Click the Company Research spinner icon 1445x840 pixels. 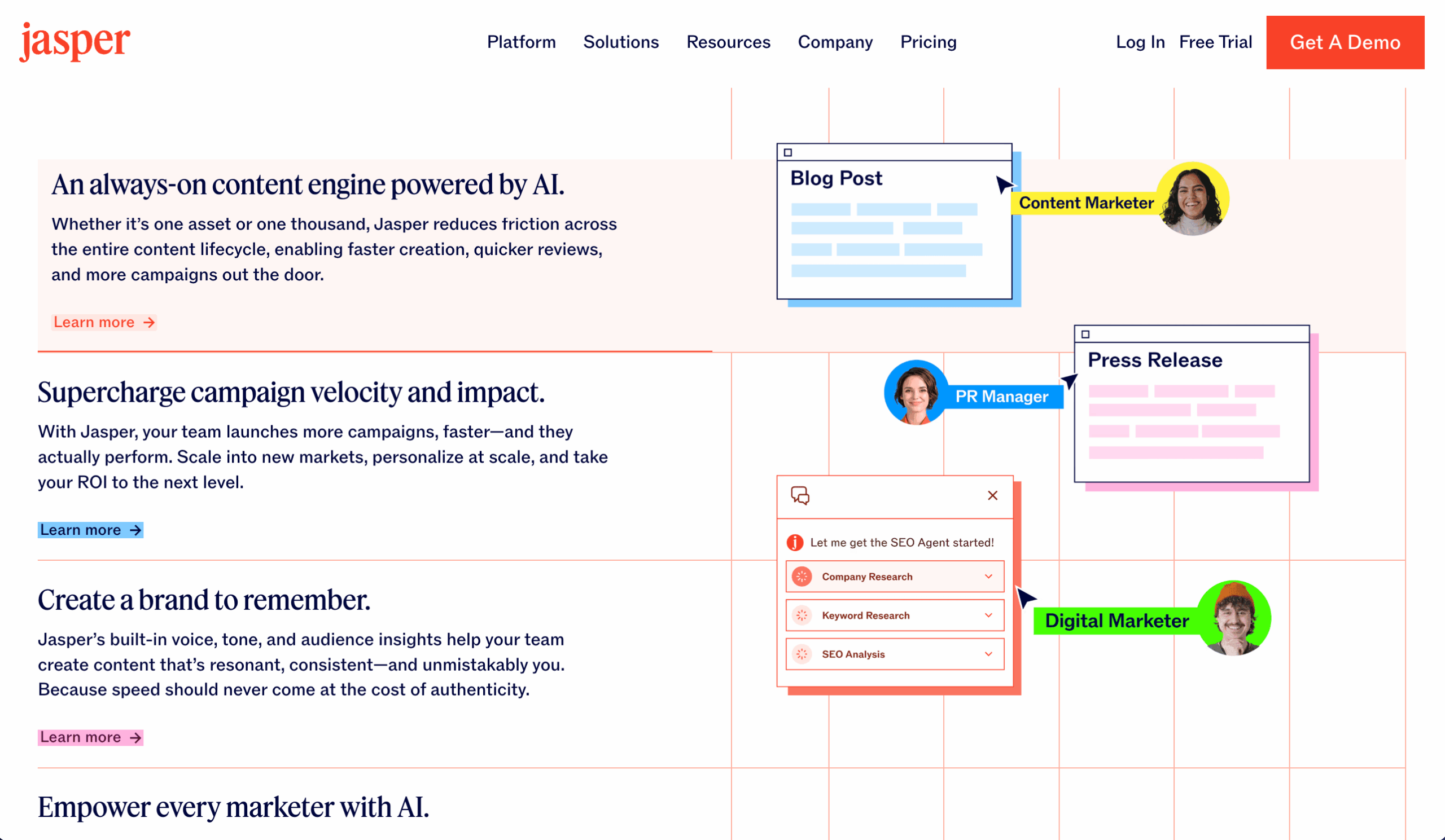[802, 577]
